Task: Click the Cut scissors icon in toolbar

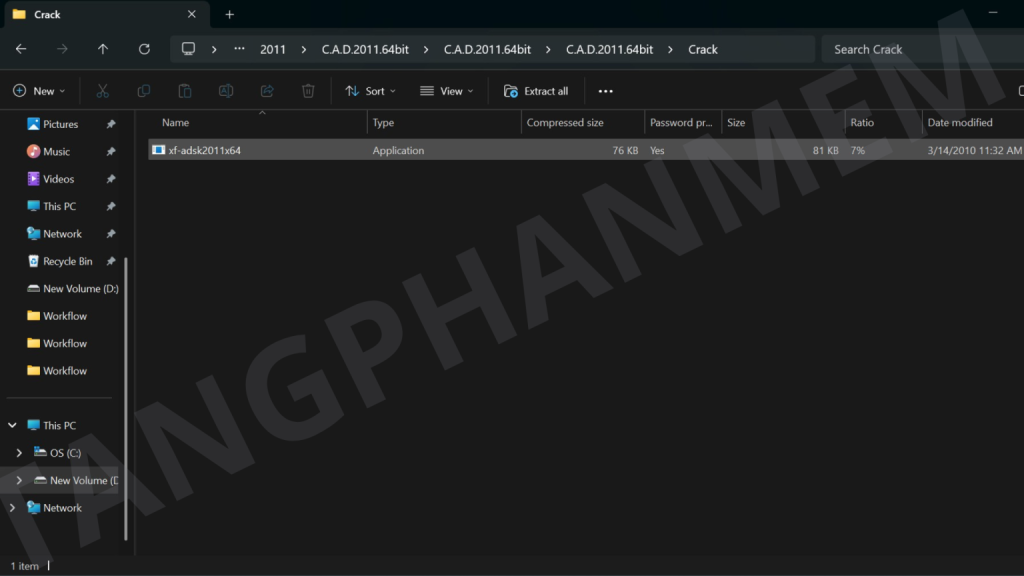Action: click(102, 91)
